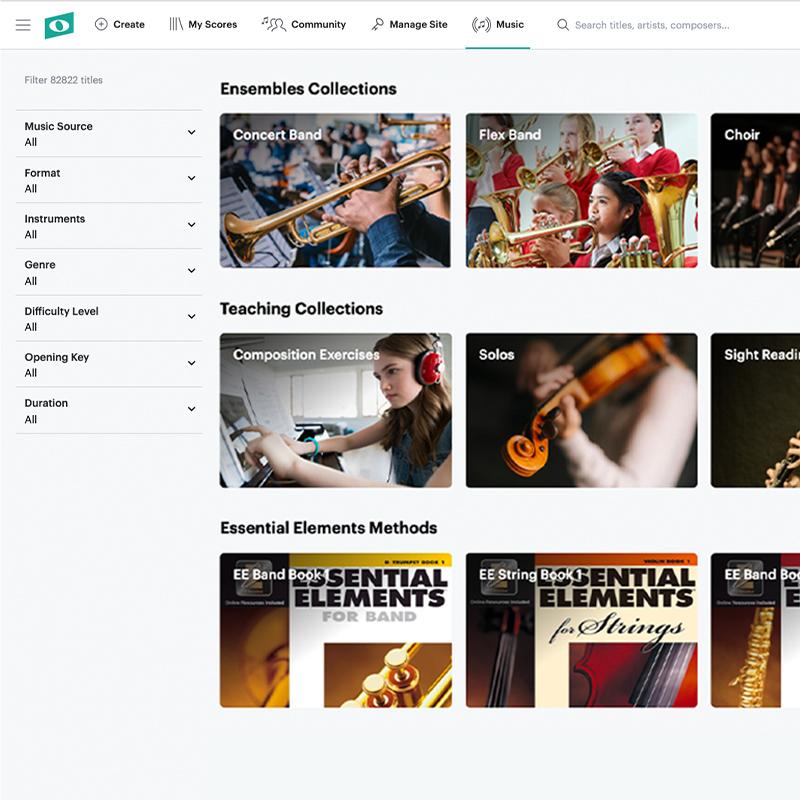Open the EE String Book 1 thumbnail
This screenshot has width=800, height=800.
point(580,628)
